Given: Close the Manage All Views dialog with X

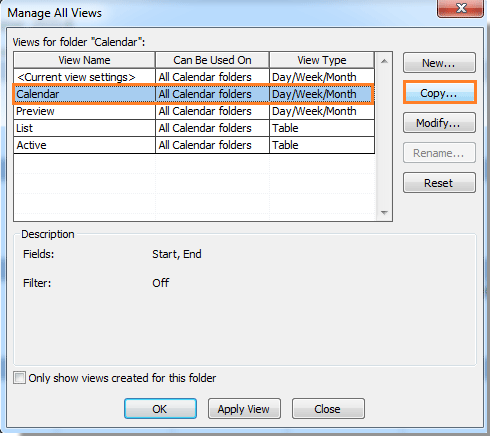Looking at the screenshot, I should 461,7.
